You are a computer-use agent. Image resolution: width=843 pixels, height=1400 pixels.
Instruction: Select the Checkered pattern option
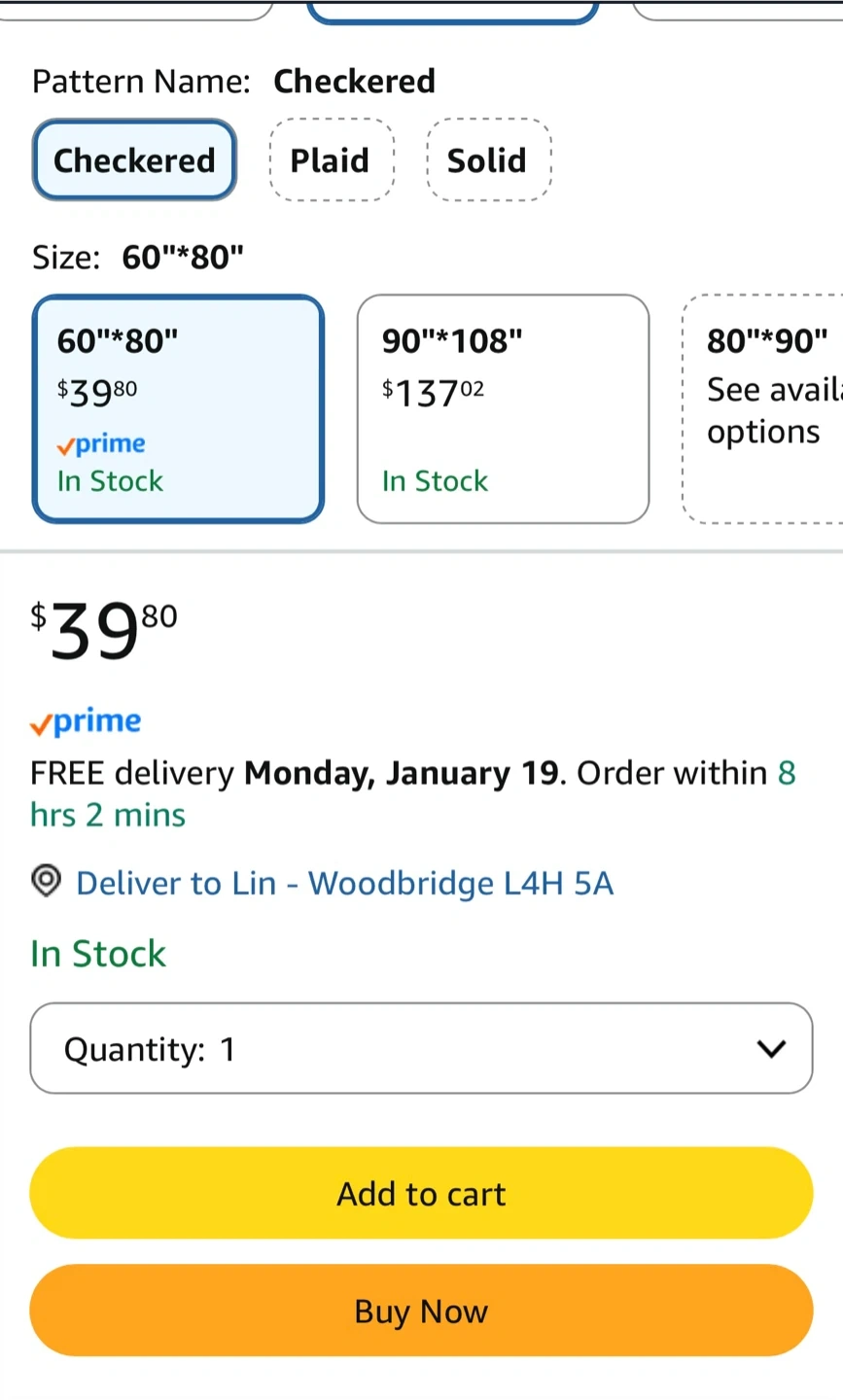[134, 160]
